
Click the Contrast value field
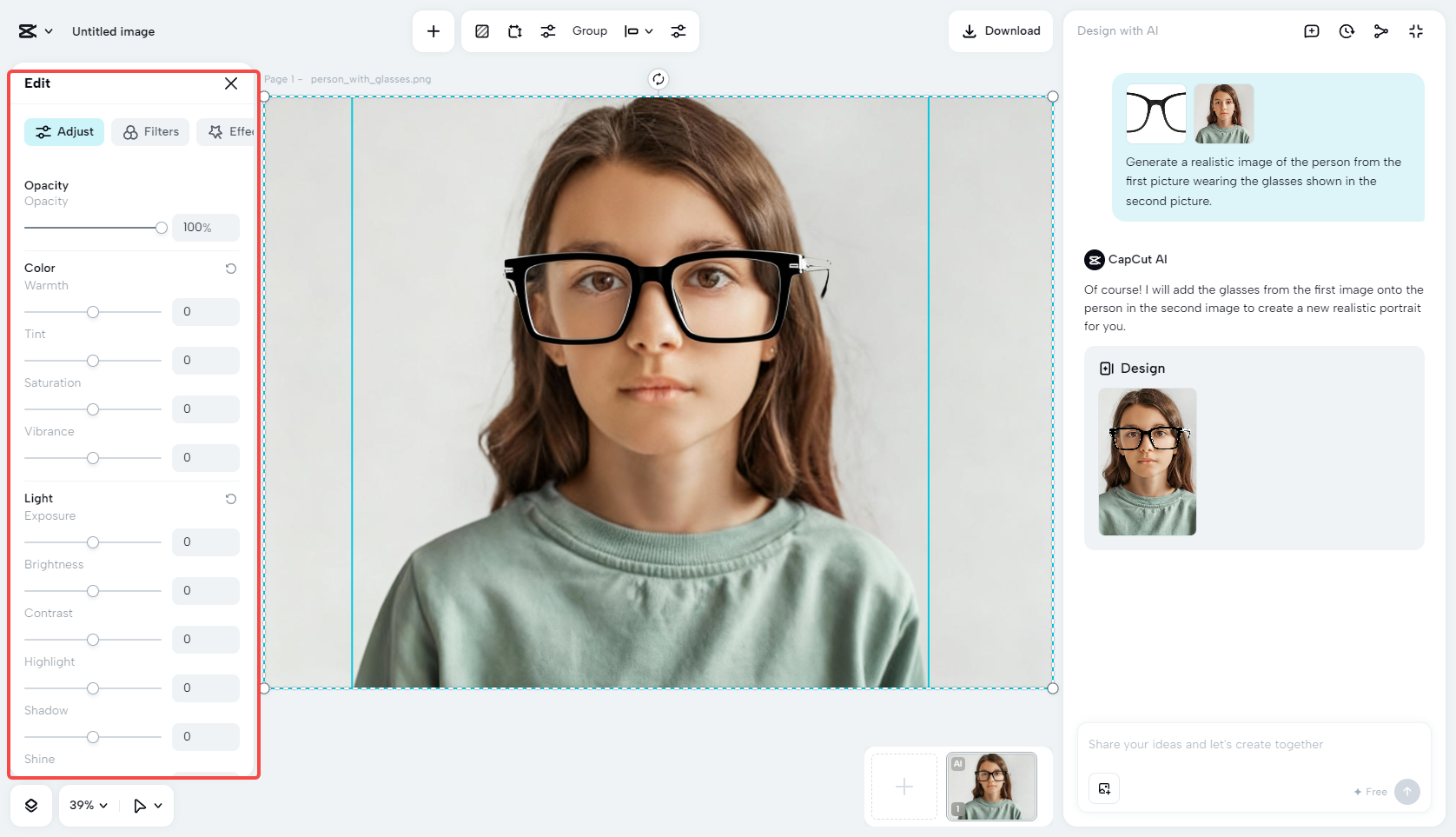pos(206,640)
